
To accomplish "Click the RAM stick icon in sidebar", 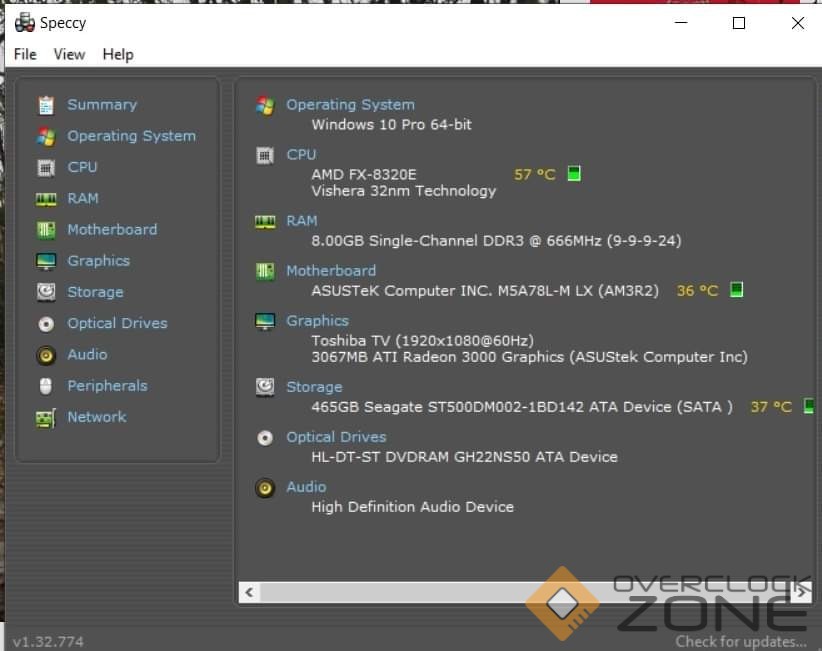I will coord(46,199).
